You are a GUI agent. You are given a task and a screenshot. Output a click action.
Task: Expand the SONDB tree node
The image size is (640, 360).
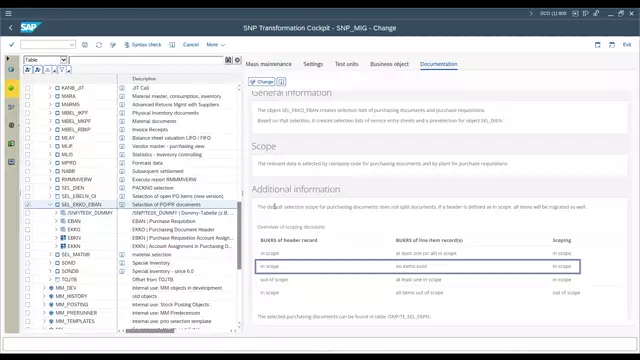(50, 271)
